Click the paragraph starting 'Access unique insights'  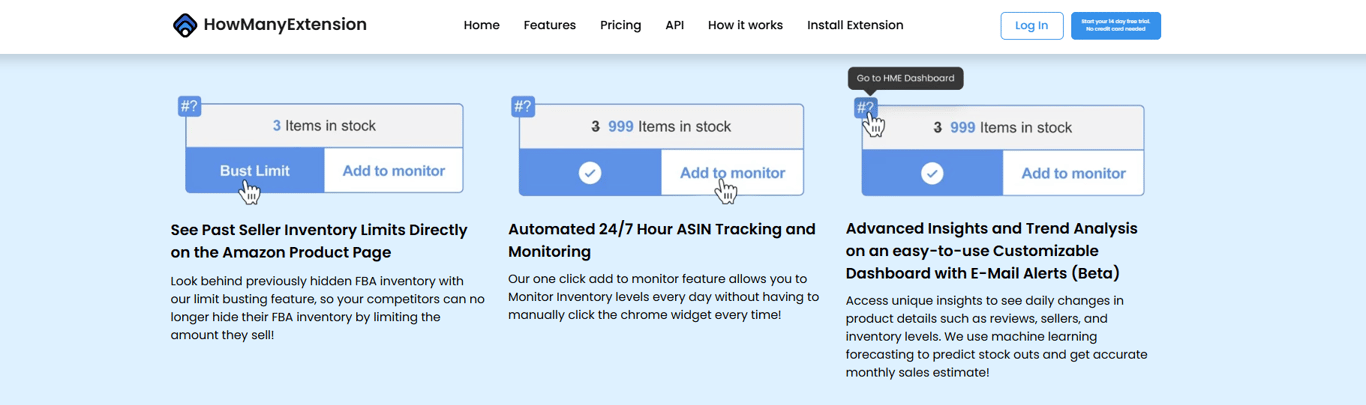pos(996,336)
